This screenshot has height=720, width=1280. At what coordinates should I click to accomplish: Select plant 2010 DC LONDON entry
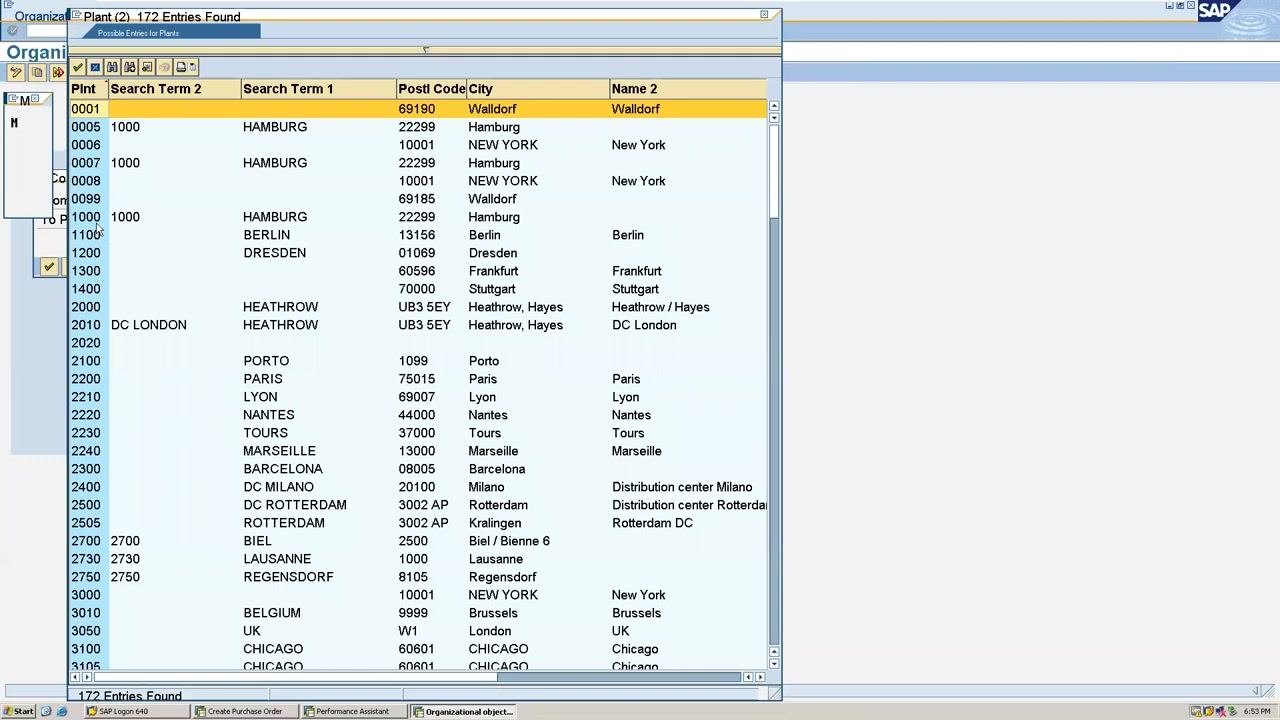coord(418,325)
